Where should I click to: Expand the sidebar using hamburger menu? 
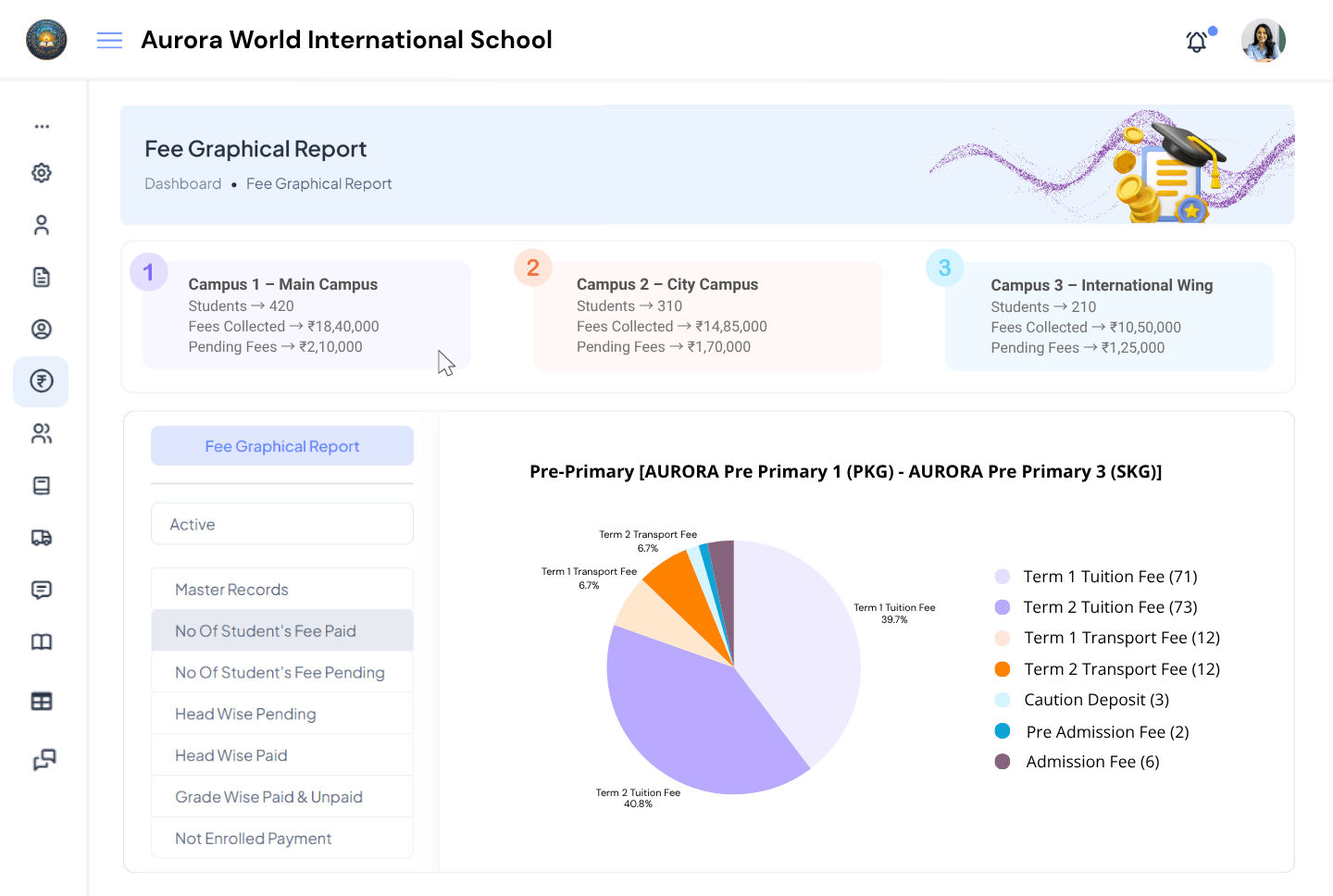109,40
